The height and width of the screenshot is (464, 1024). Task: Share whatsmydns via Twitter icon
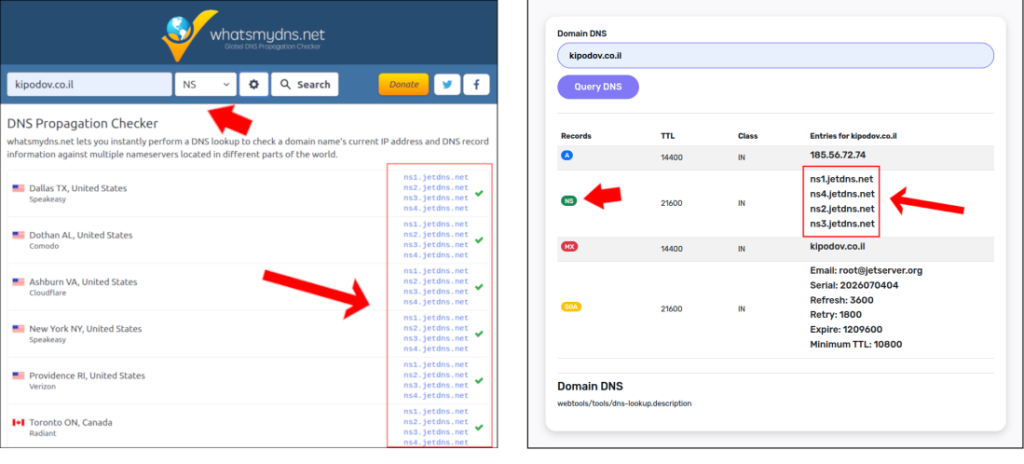point(447,84)
